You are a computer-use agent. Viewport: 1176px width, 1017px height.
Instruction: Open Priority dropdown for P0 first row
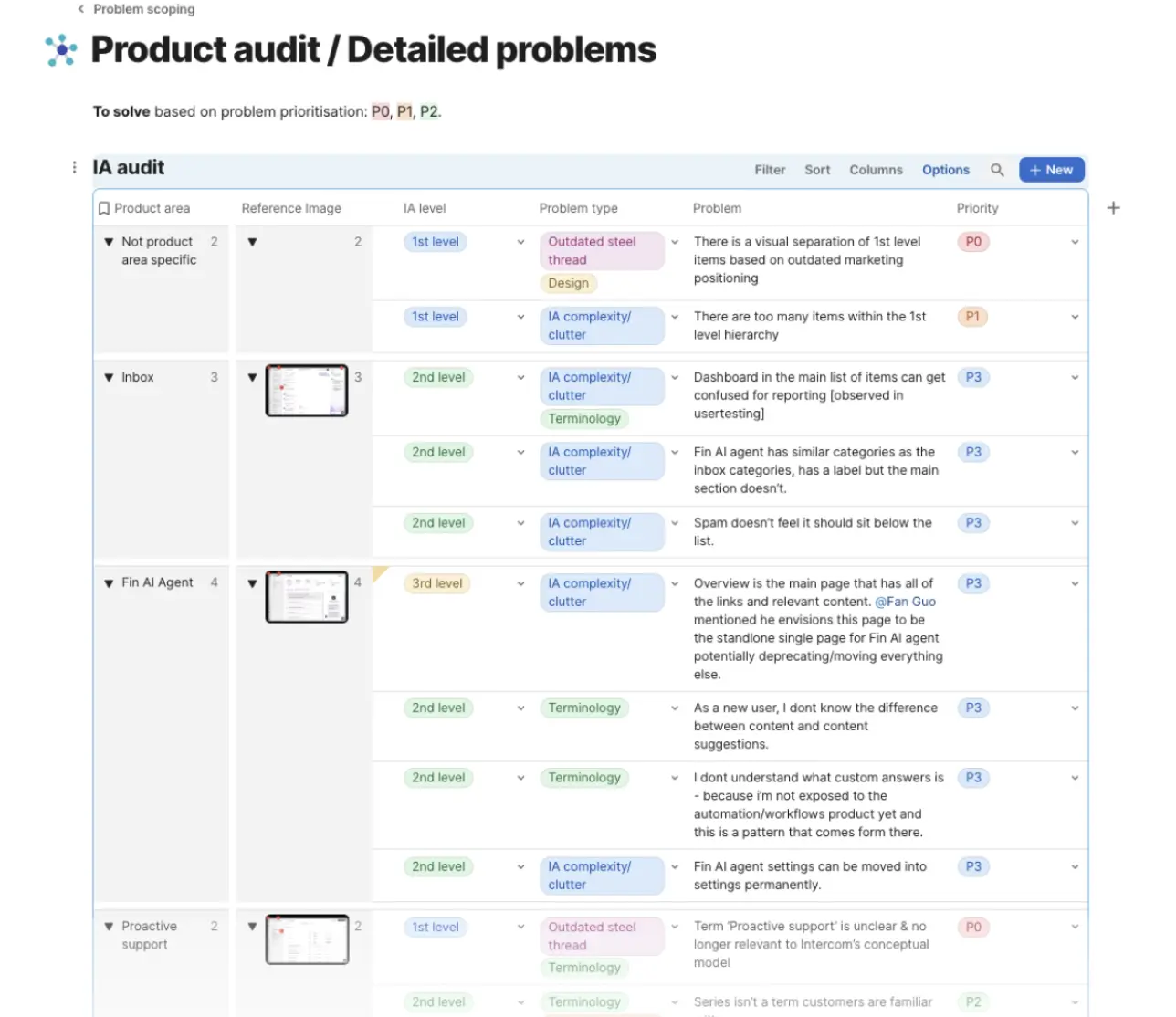coord(1075,242)
